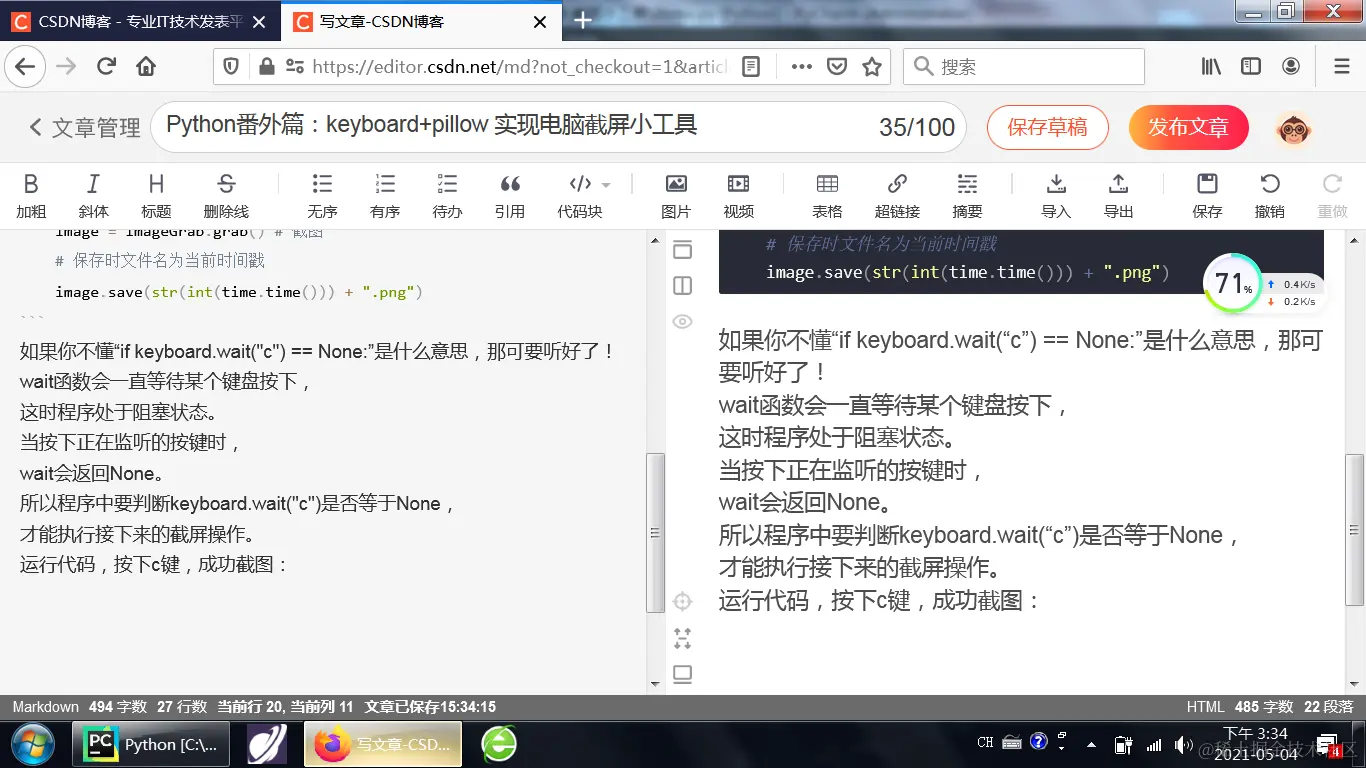
Task: Show hidden tray icons arrow
Action: (1090, 744)
